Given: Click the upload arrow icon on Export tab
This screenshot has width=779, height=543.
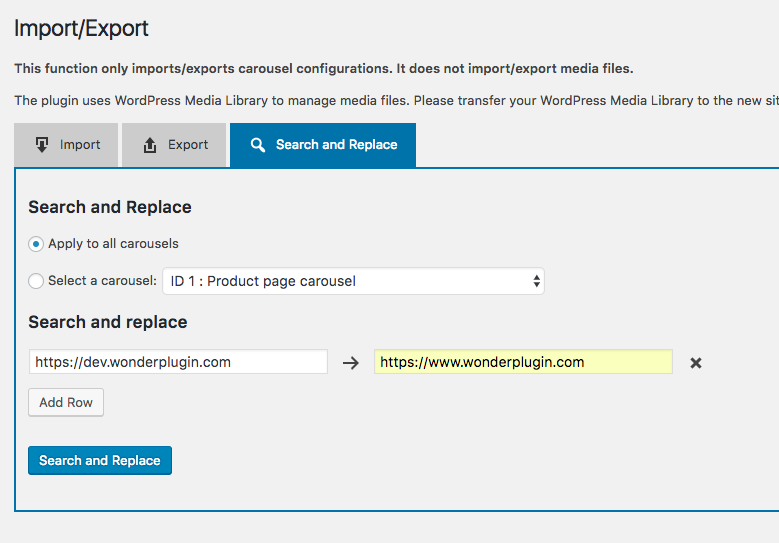Looking at the screenshot, I should coord(150,145).
